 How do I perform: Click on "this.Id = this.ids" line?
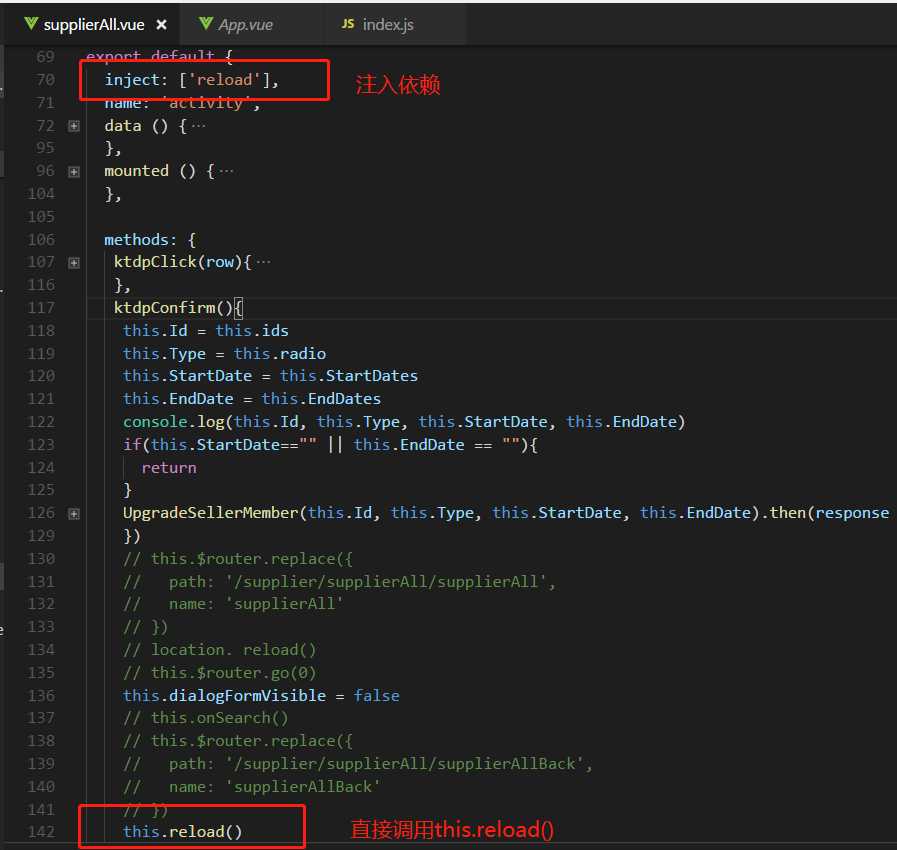pyautogui.click(x=205, y=331)
